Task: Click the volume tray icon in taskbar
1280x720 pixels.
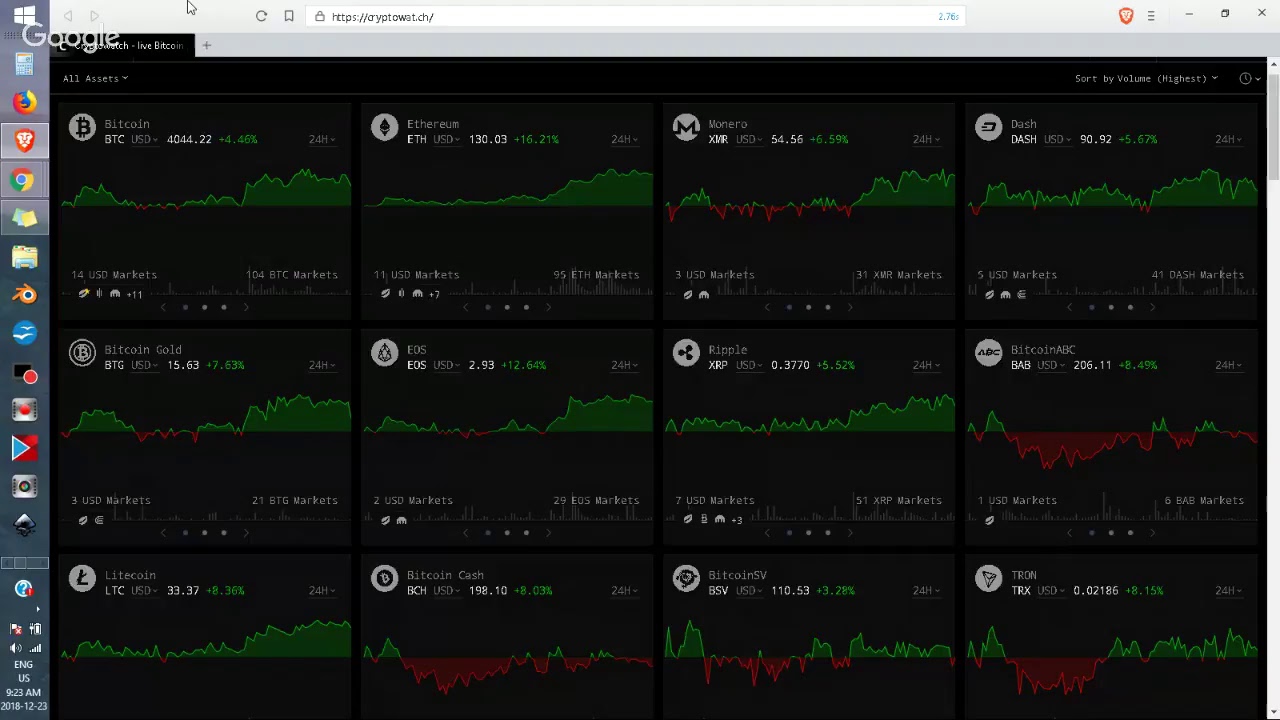Action: [x=16, y=648]
